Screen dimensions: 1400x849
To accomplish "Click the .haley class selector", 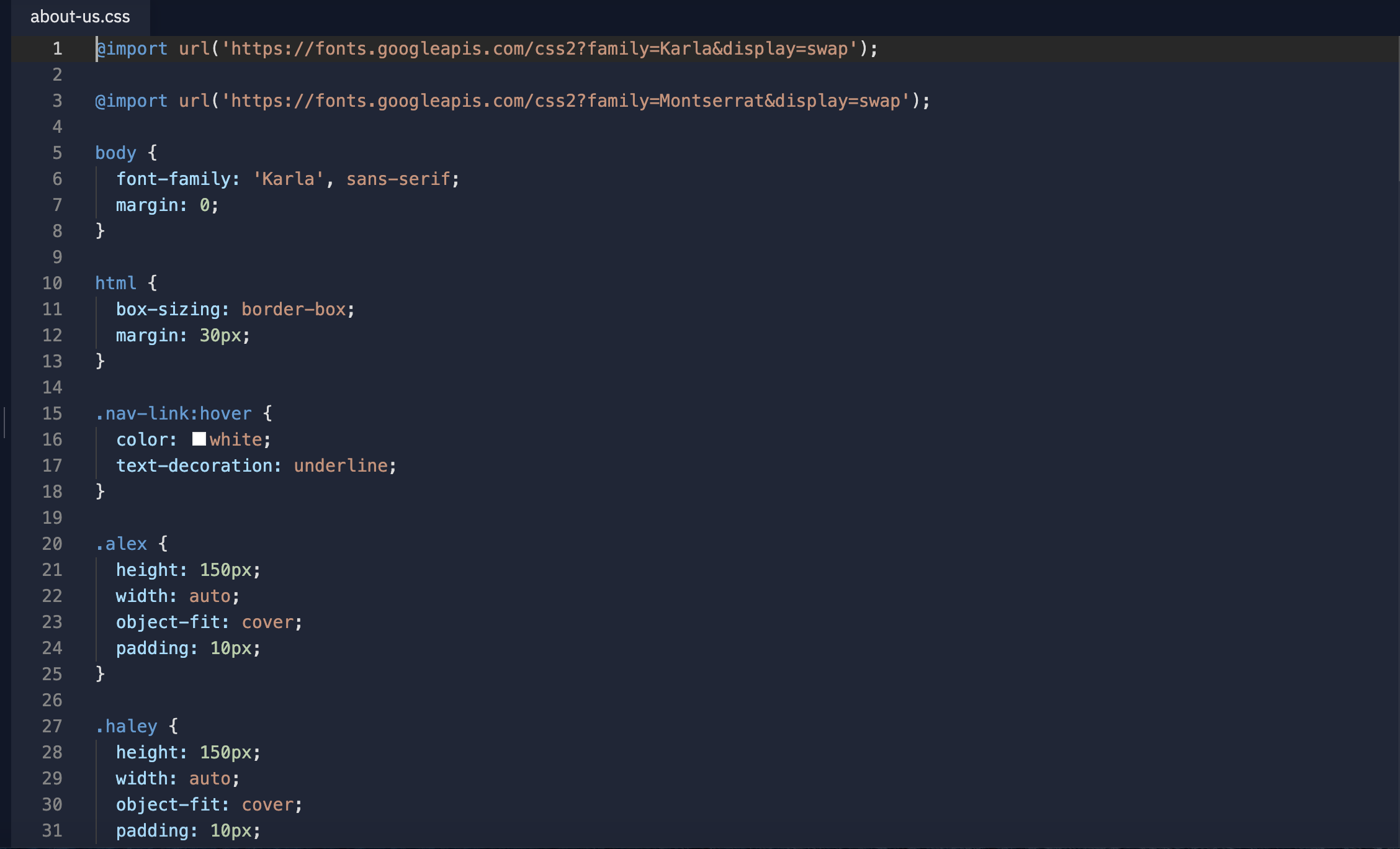I will click(126, 726).
